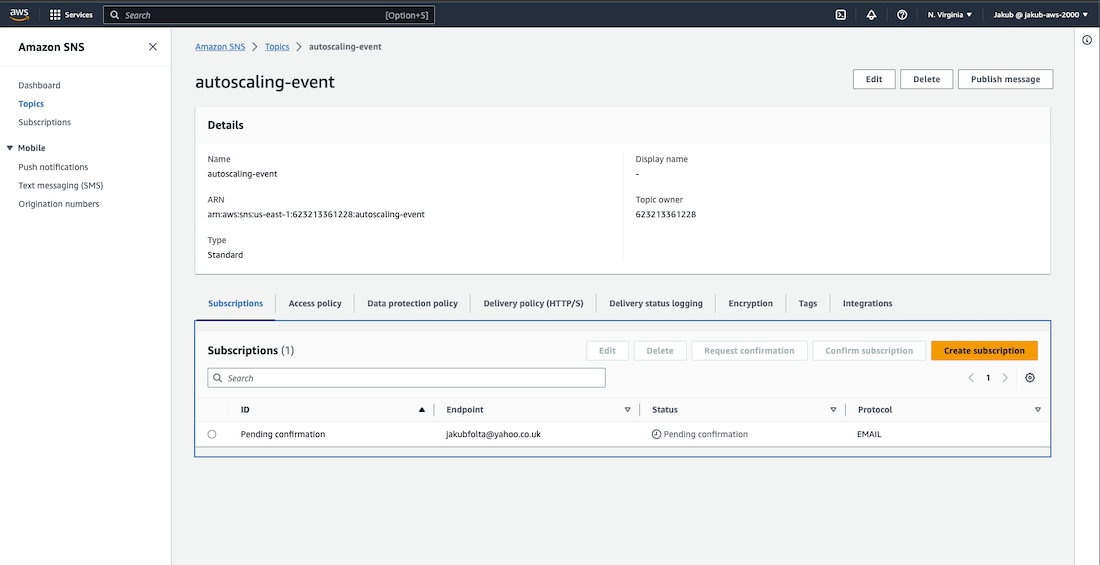Open subscriptions table settings gear
This screenshot has width=1100, height=565.
[x=1030, y=378]
